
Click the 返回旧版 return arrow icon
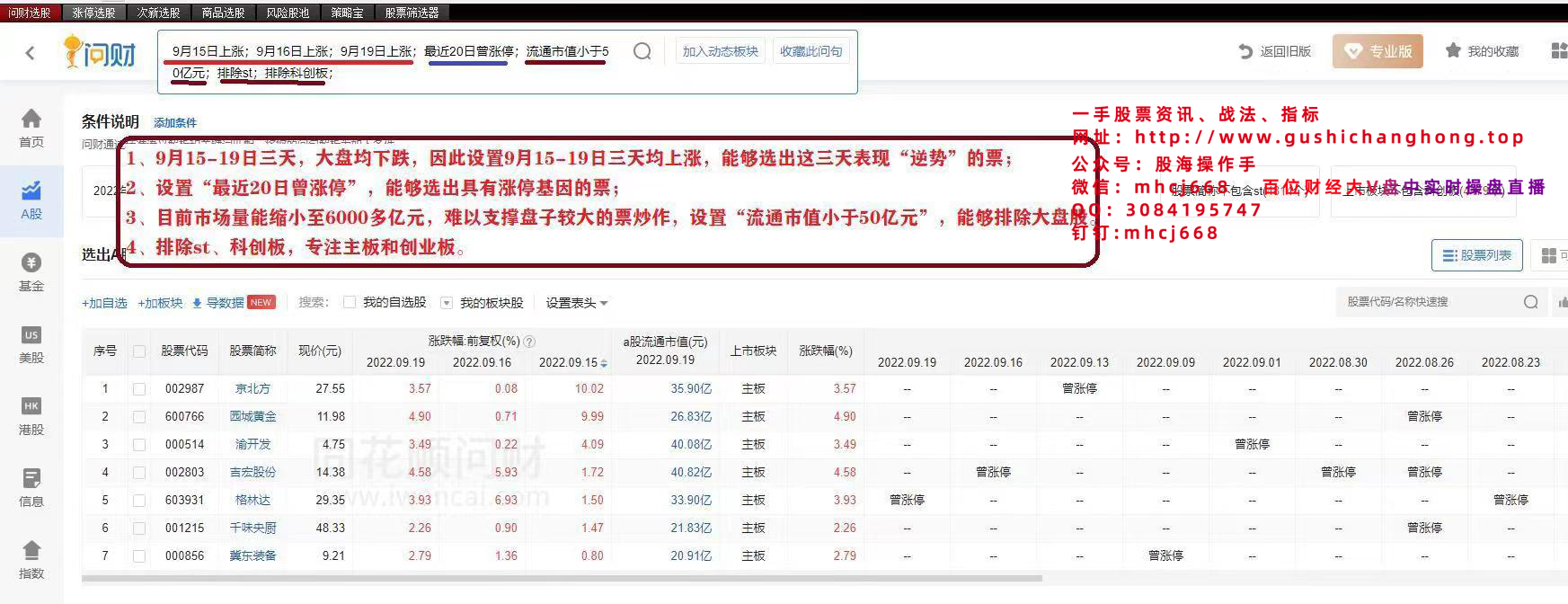click(x=1245, y=51)
